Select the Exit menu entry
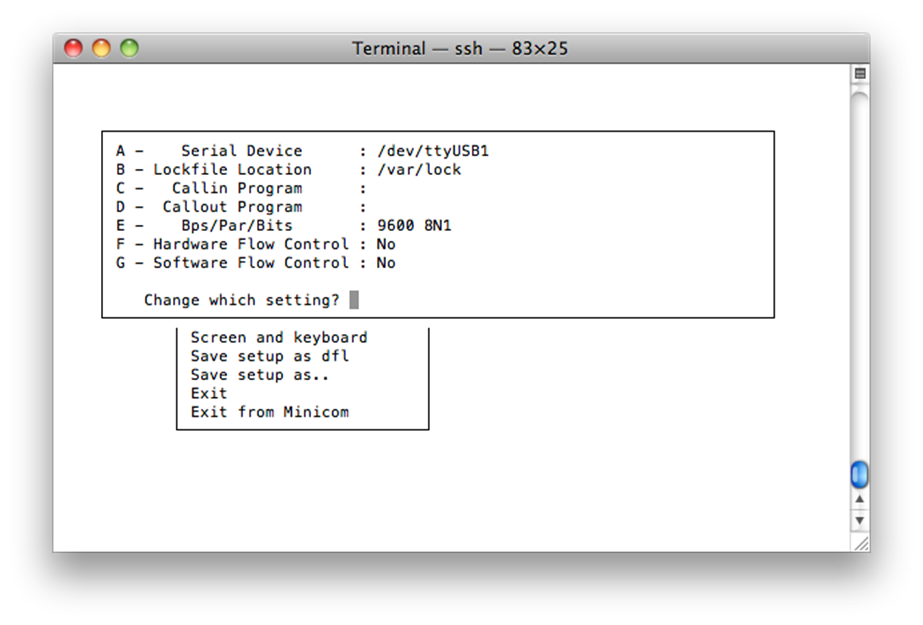The width and height of the screenshot is (923, 625). 209,393
